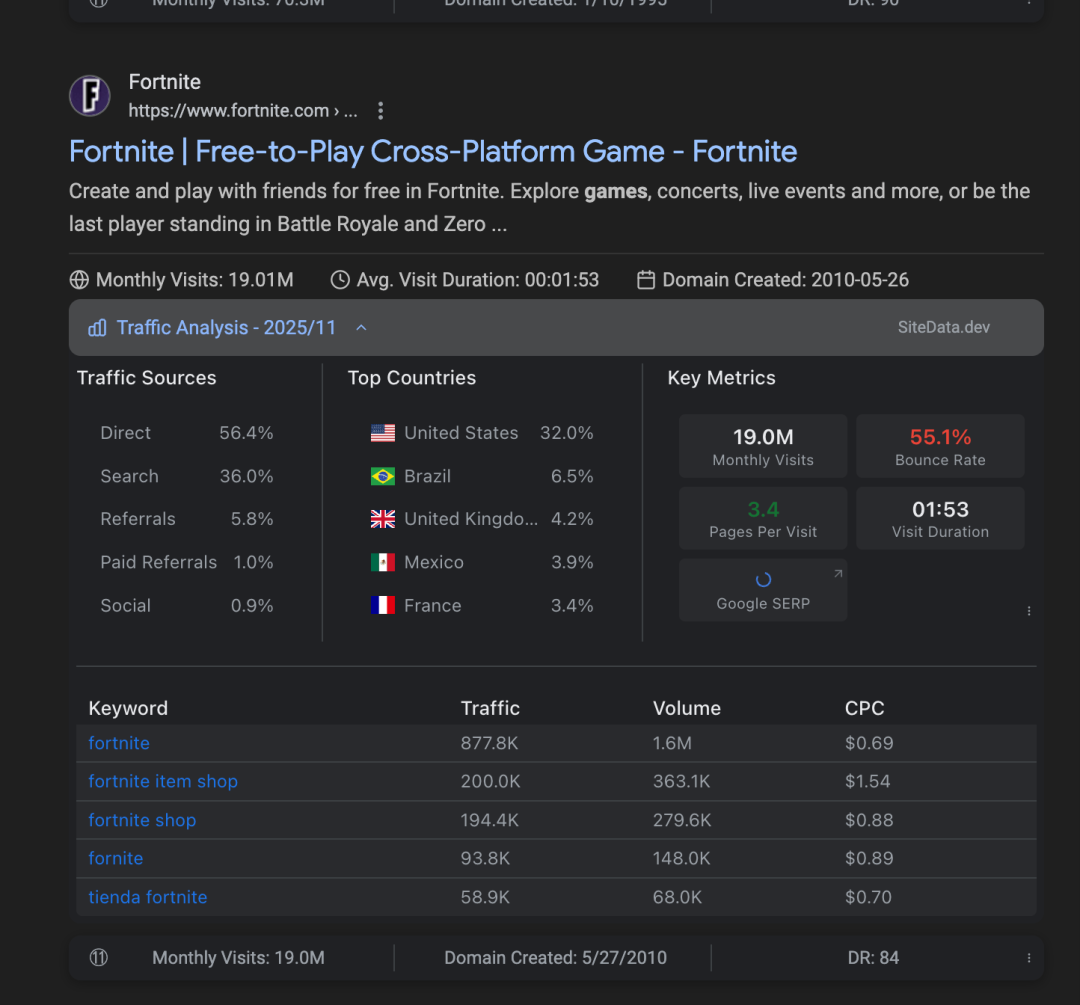Click the Direct 56.4% traffic source row

tap(187, 433)
